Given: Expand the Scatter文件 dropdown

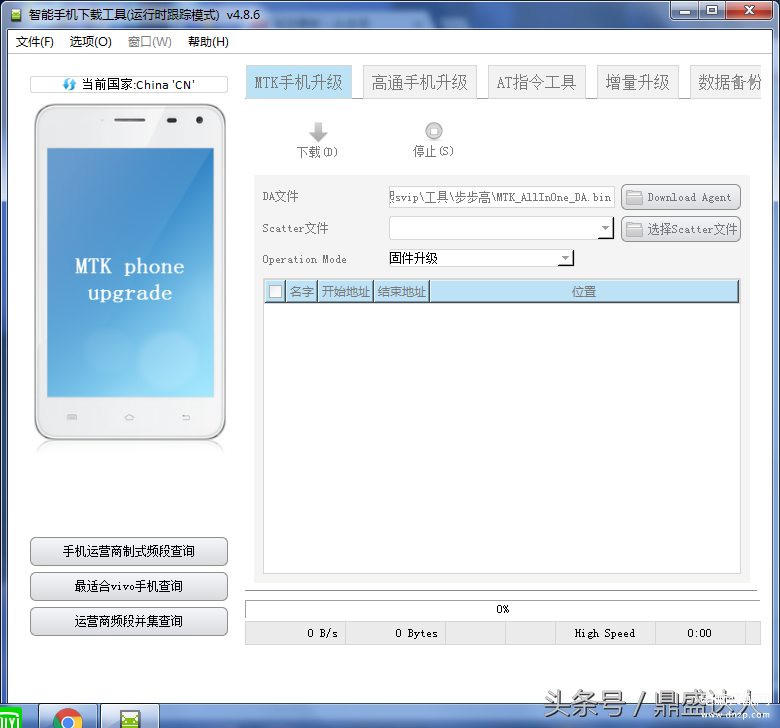Looking at the screenshot, I should [x=605, y=228].
